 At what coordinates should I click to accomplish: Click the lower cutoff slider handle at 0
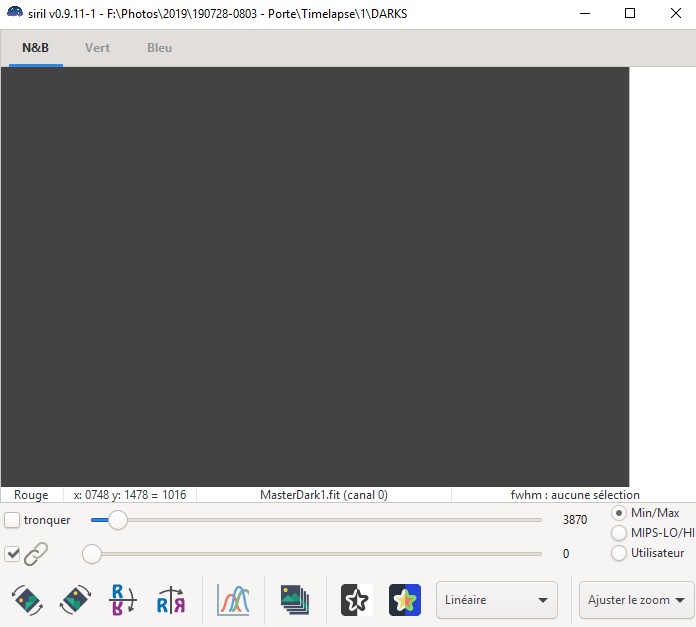point(92,554)
